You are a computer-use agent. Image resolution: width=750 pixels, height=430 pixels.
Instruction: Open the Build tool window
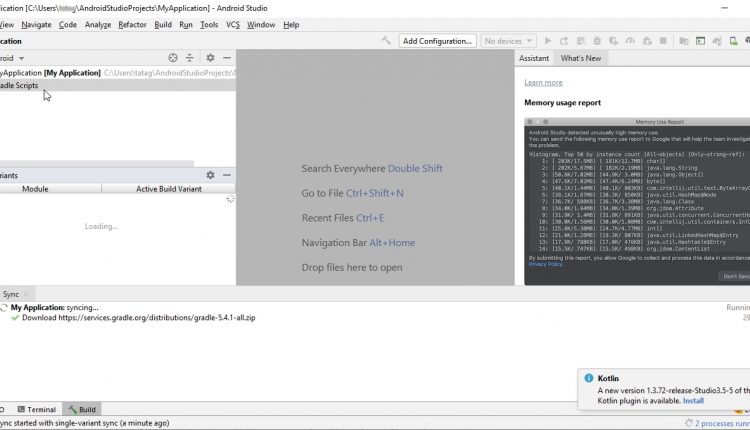(82, 409)
